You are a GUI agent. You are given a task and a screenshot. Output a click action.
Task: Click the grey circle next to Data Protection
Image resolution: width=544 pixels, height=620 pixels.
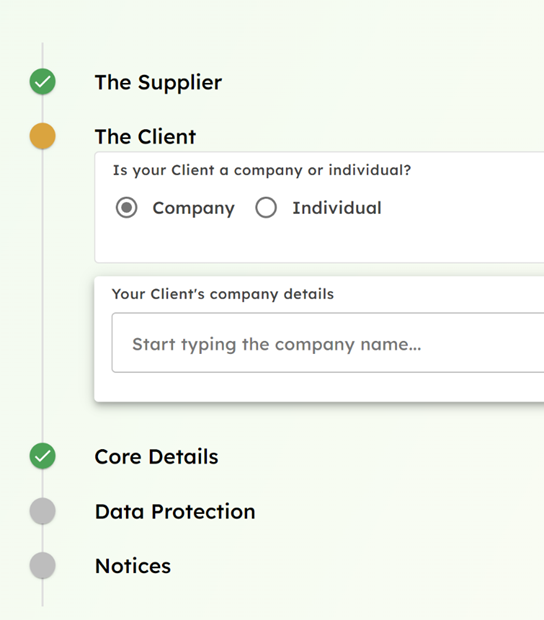(43, 511)
